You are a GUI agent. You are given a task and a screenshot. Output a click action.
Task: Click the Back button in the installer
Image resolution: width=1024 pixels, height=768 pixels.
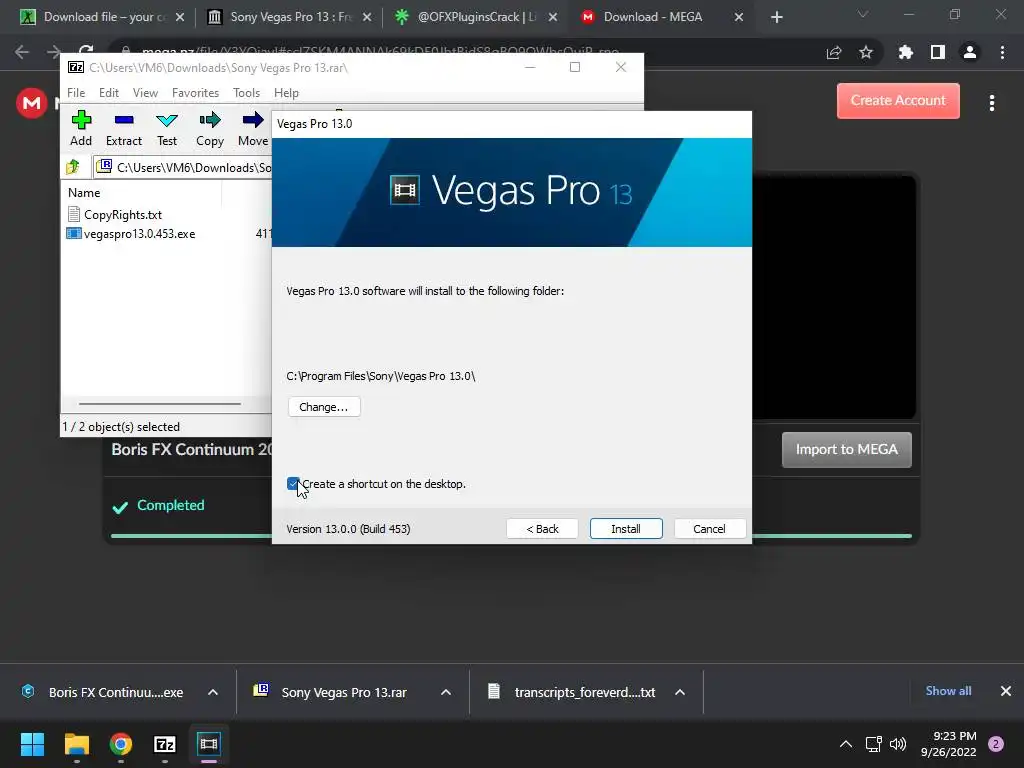(x=542, y=529)
